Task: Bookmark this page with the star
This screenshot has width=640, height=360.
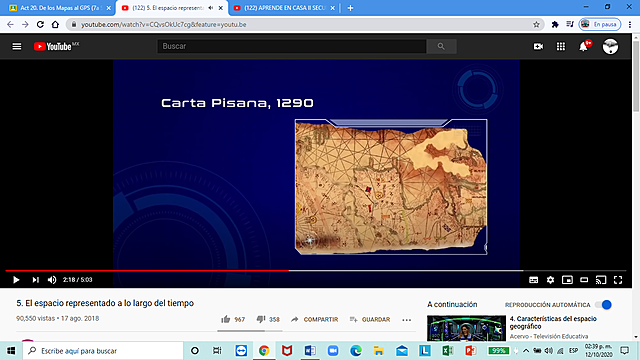Action: [x=536, y=24]
